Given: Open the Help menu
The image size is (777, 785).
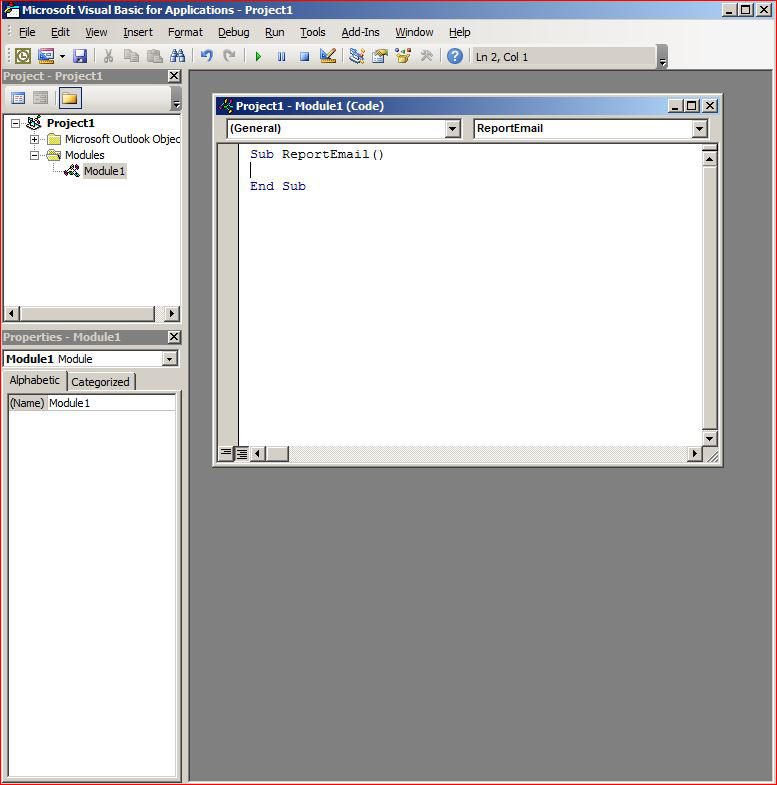Looking at the screenshot, I should (459, 32).
